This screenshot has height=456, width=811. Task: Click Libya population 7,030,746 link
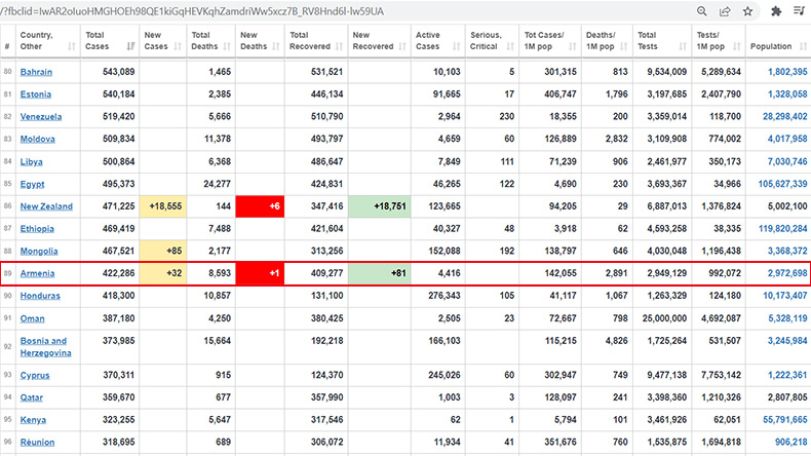click(788, 161)
